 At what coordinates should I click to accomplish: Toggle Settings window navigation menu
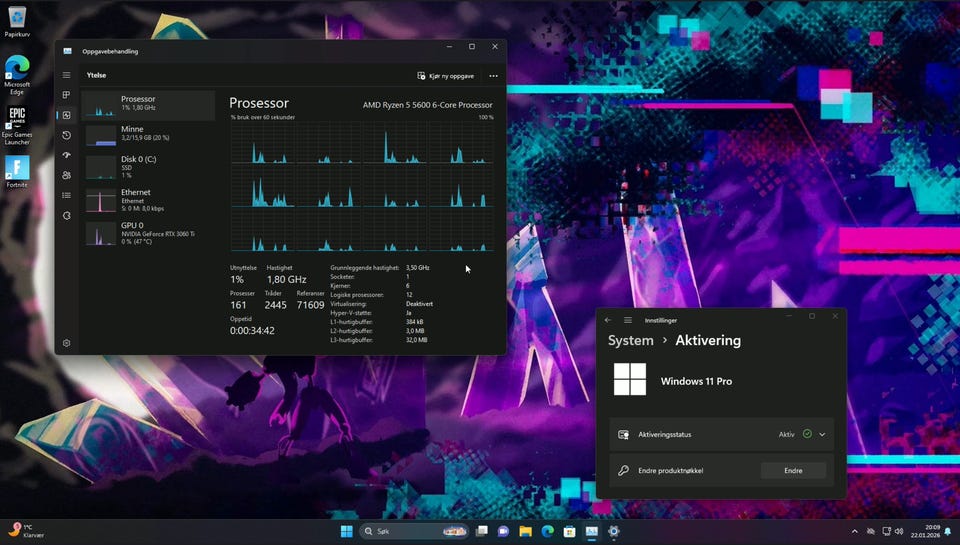tap(628, 320)
